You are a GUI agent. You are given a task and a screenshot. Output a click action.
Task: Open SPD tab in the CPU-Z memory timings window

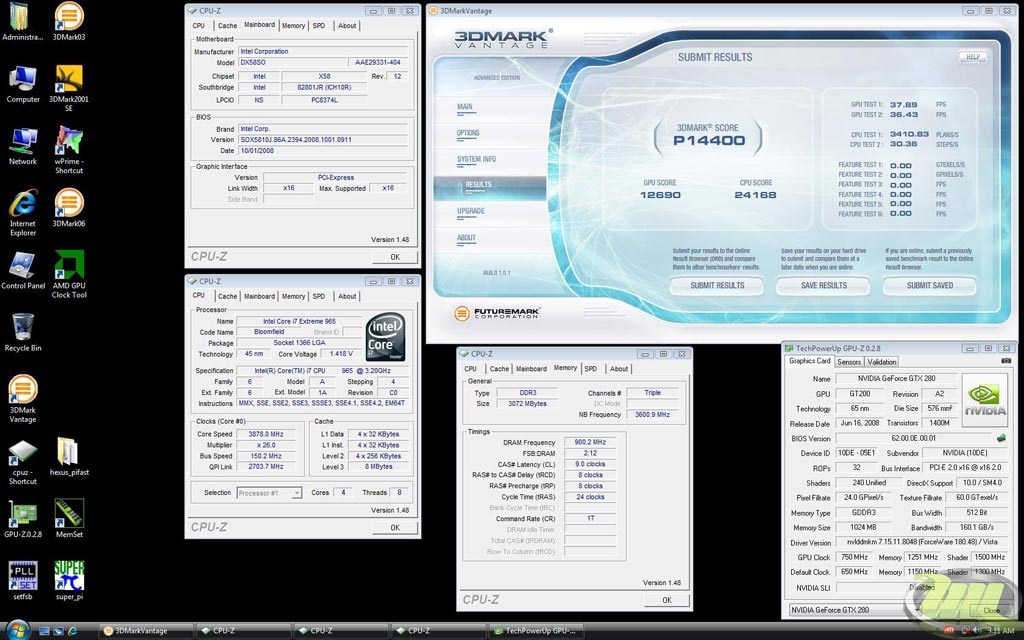point(590,369)
